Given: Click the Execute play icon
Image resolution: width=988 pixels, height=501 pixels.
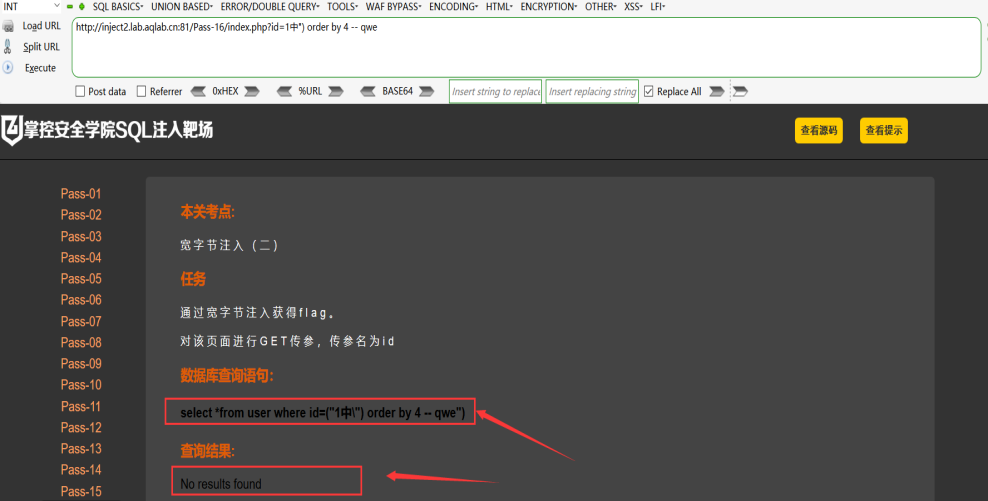Looking at the screenshot, I should [x=8, y=67].
